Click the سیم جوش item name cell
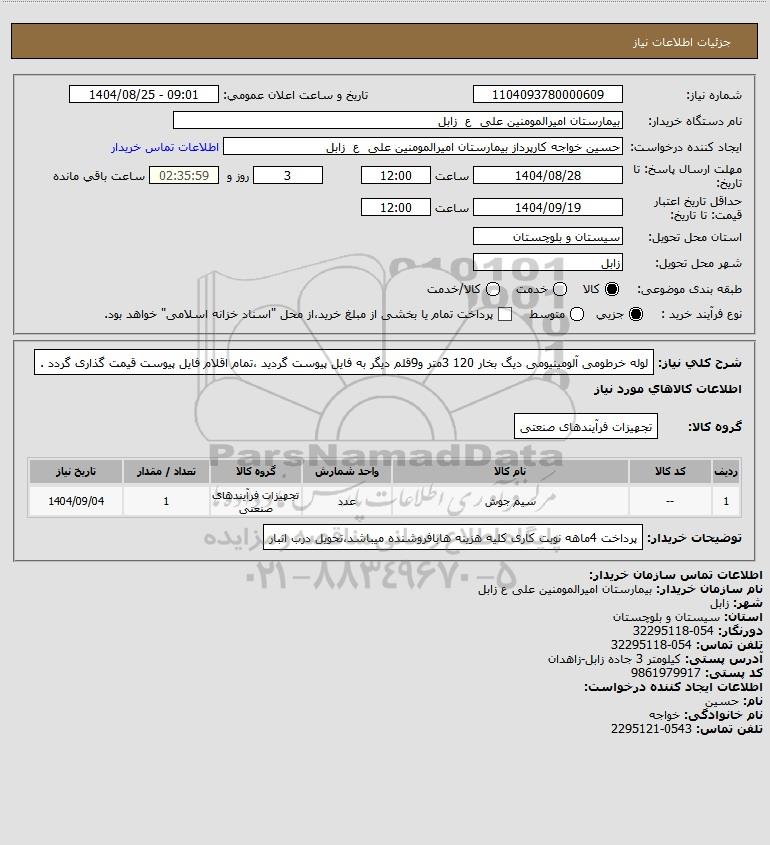770x845 pixels. click(510, 502)
